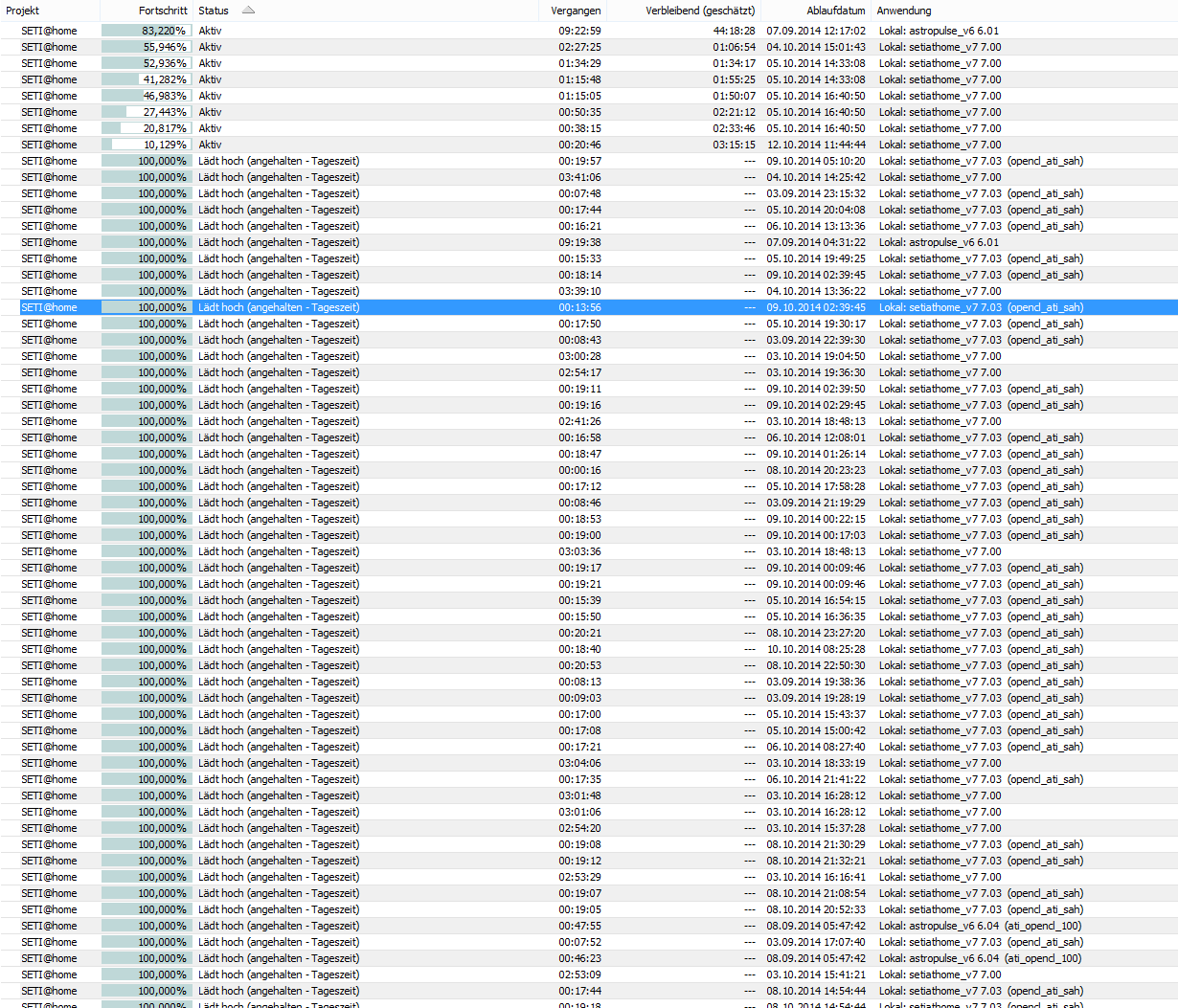1178x1008 pixels.
Task: Sort tasks by Vergangen column header
Action: click(577, 11)
